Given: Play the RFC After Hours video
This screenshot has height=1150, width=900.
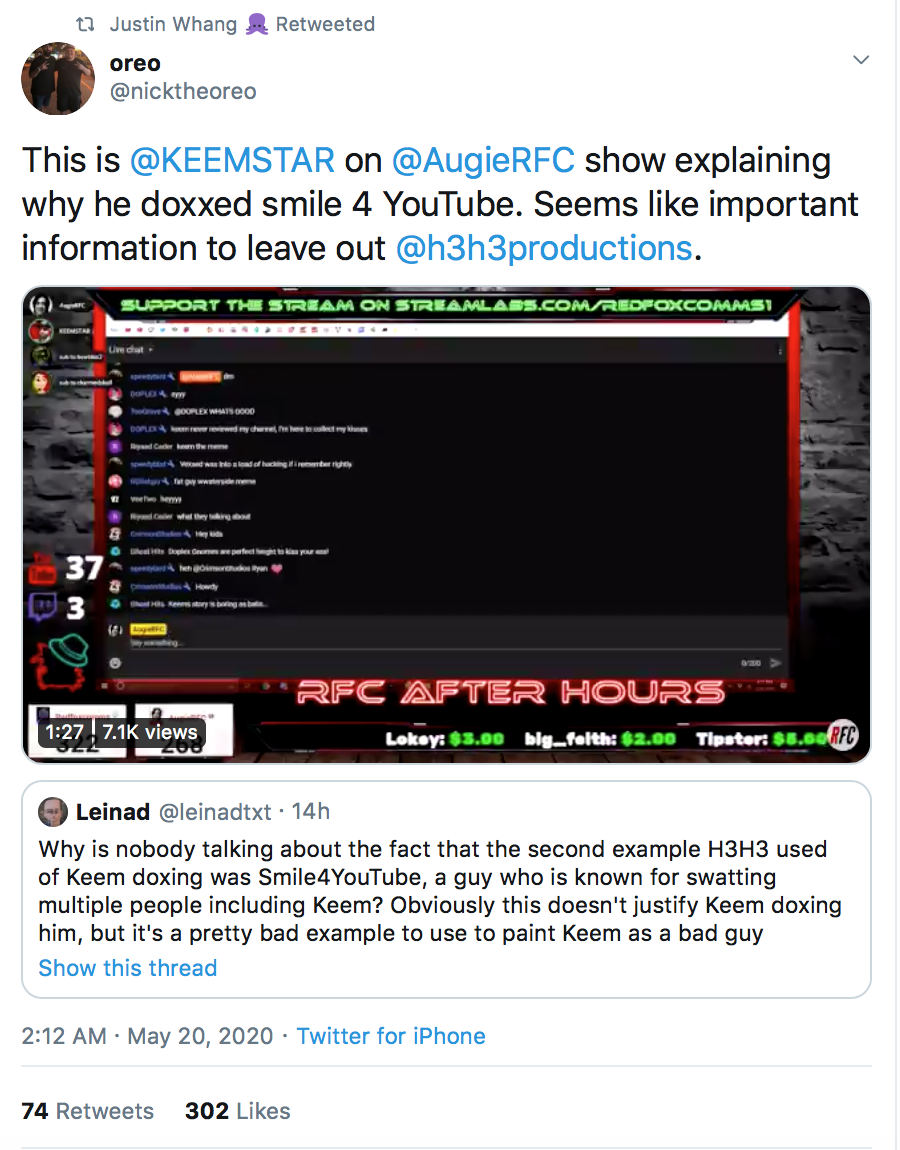Looking at the screenshot, I should coord(446,525).
